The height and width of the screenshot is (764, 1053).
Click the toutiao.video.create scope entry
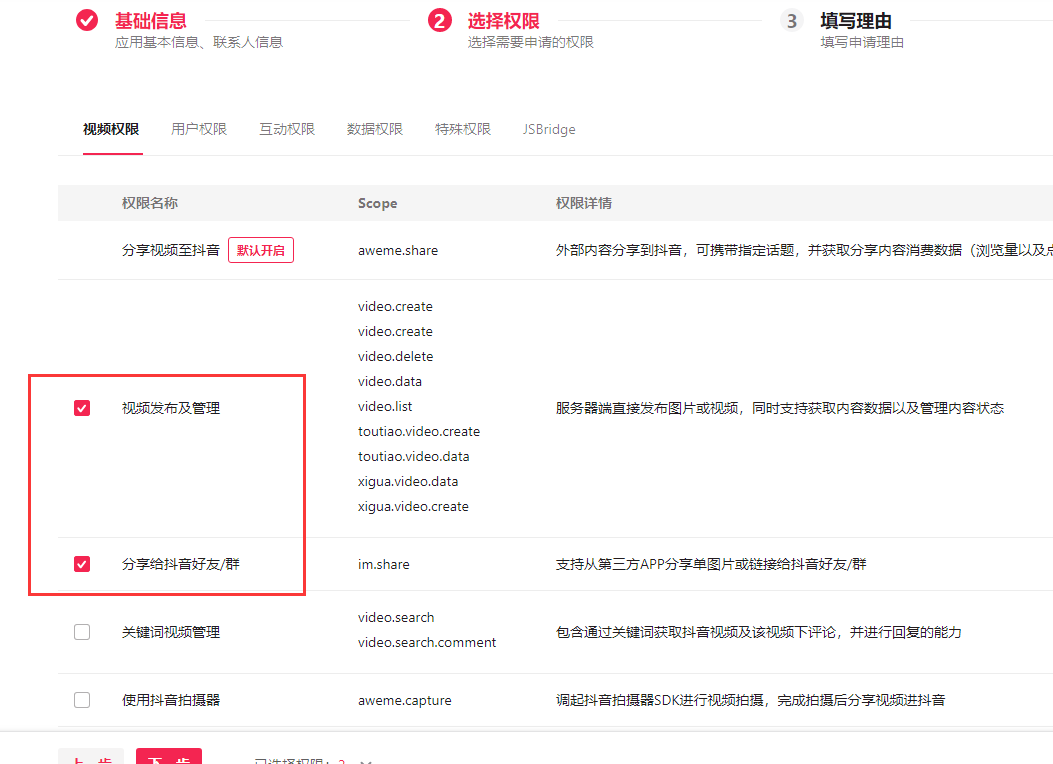[419, 431]
